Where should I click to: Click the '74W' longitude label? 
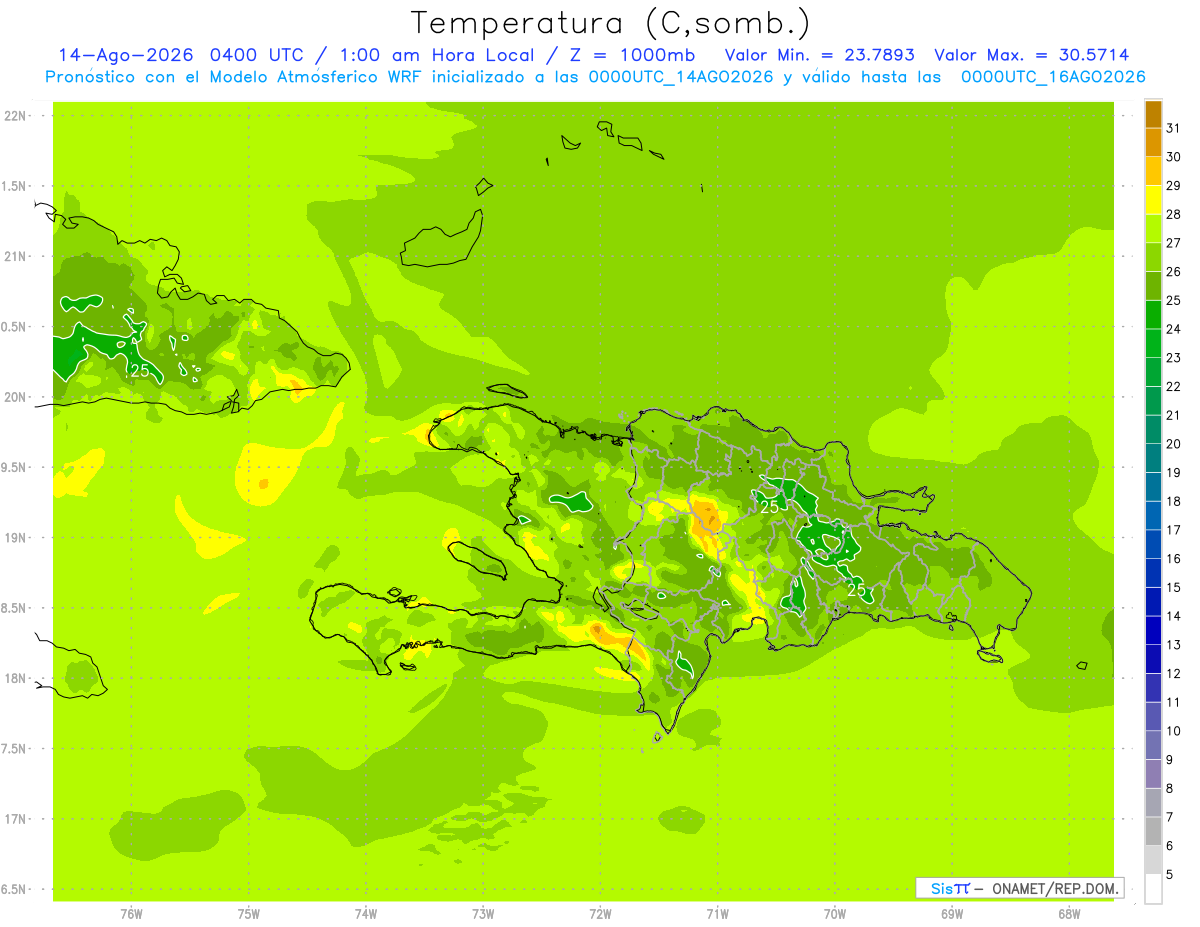(366, 914)
